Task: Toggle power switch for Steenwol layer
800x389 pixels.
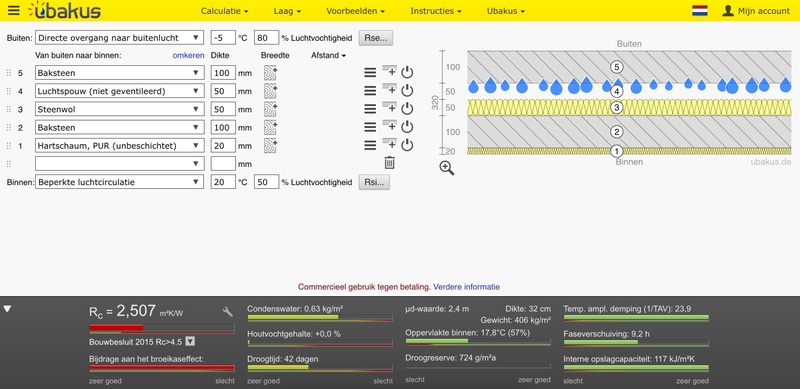Action: click(x=407, y=109)
